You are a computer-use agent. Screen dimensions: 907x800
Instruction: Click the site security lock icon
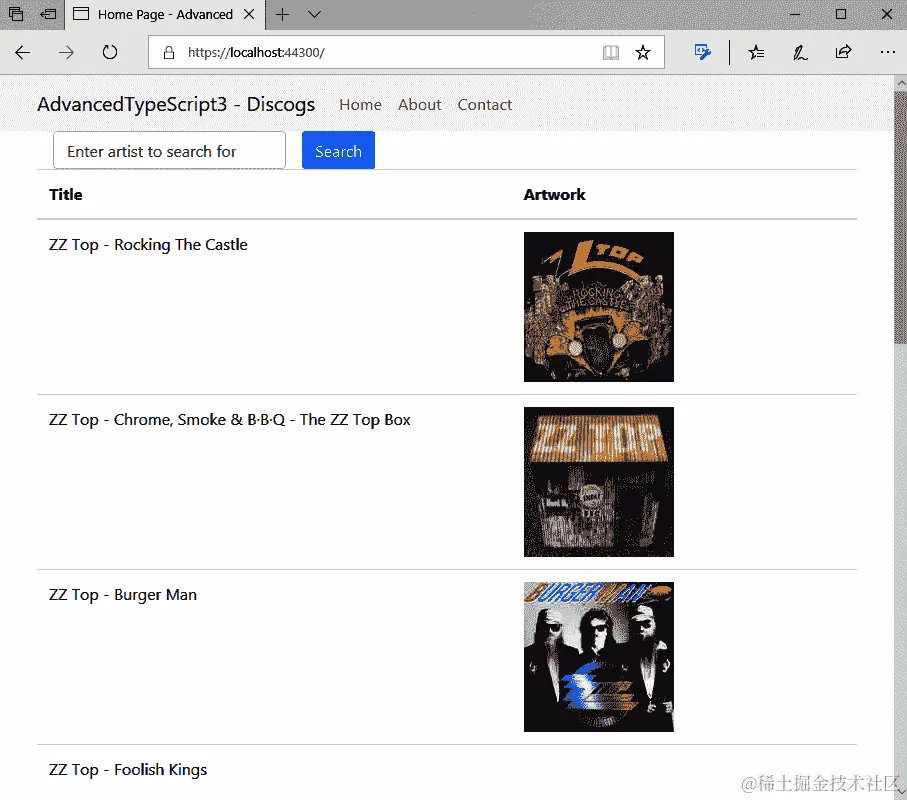169,53
